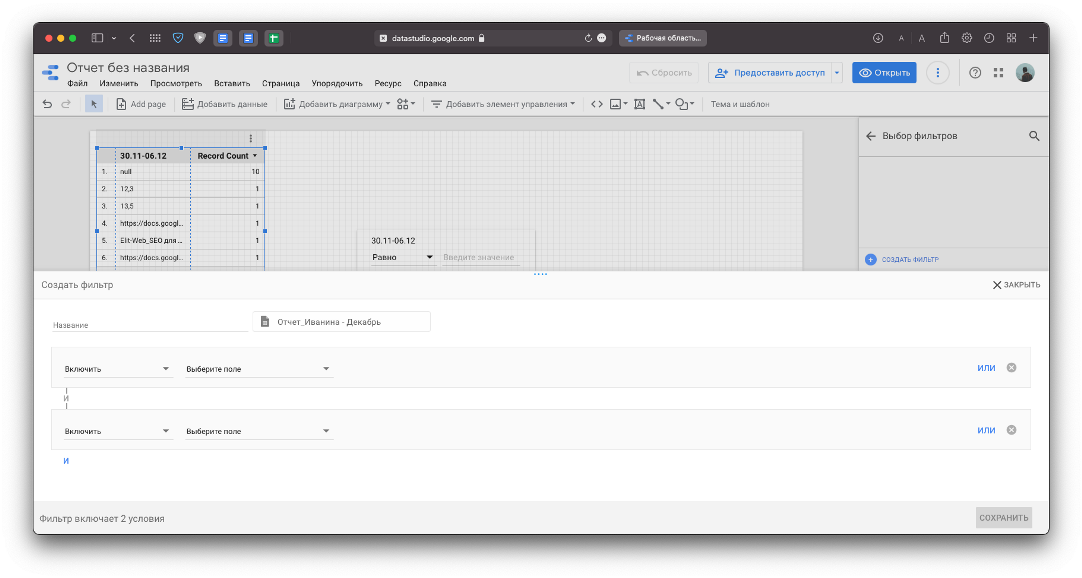Click the Сбросить button
The width and height of the screenshot is (1082, 578).
(x=664, y=72)
